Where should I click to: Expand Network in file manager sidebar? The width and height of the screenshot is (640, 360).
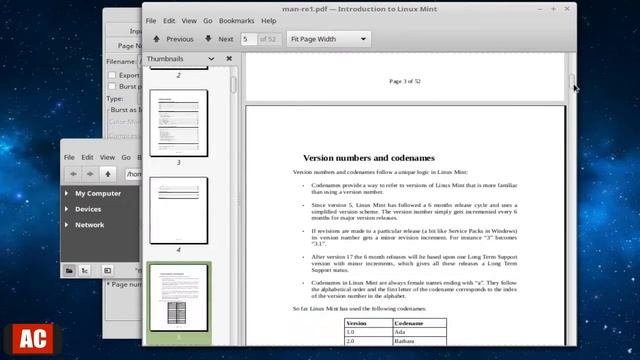click(67, 224)
